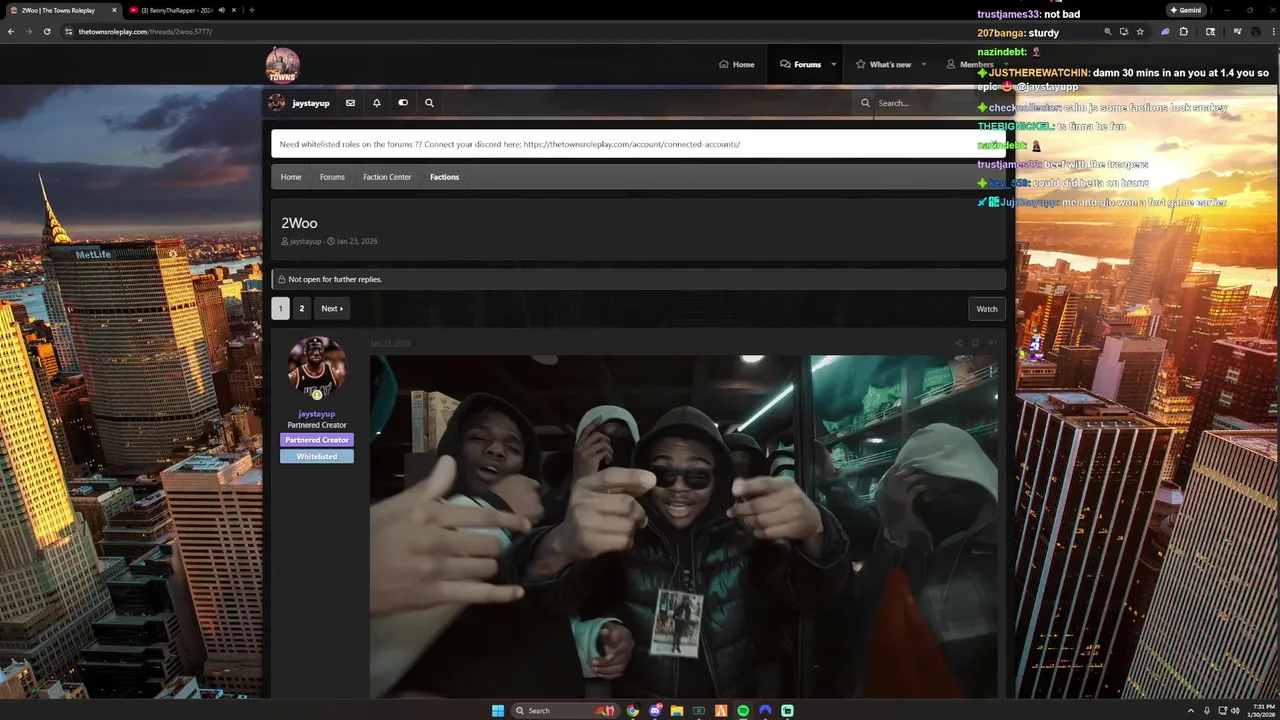The height and width of the screenshot is (720, 1280).
Task: Follow the connected-accounts link in notice
Action: coord(631,144)
